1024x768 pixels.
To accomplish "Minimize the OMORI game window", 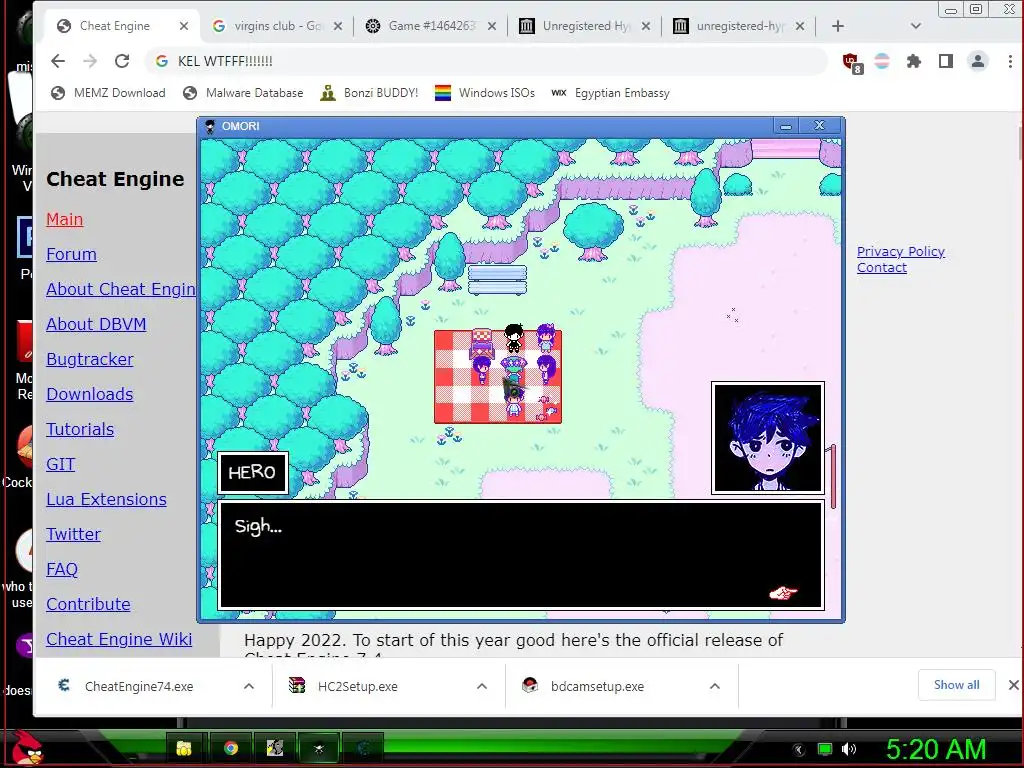I will click(786, 126).
